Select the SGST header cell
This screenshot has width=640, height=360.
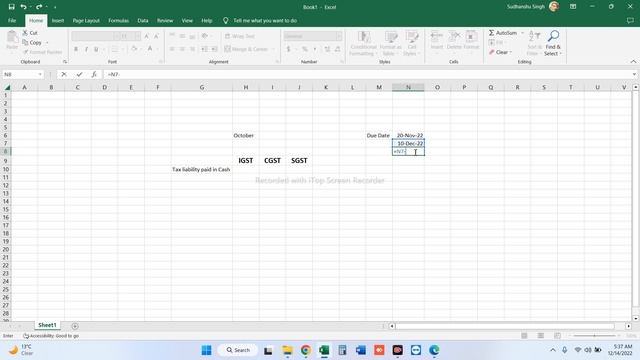click(299, 160)
